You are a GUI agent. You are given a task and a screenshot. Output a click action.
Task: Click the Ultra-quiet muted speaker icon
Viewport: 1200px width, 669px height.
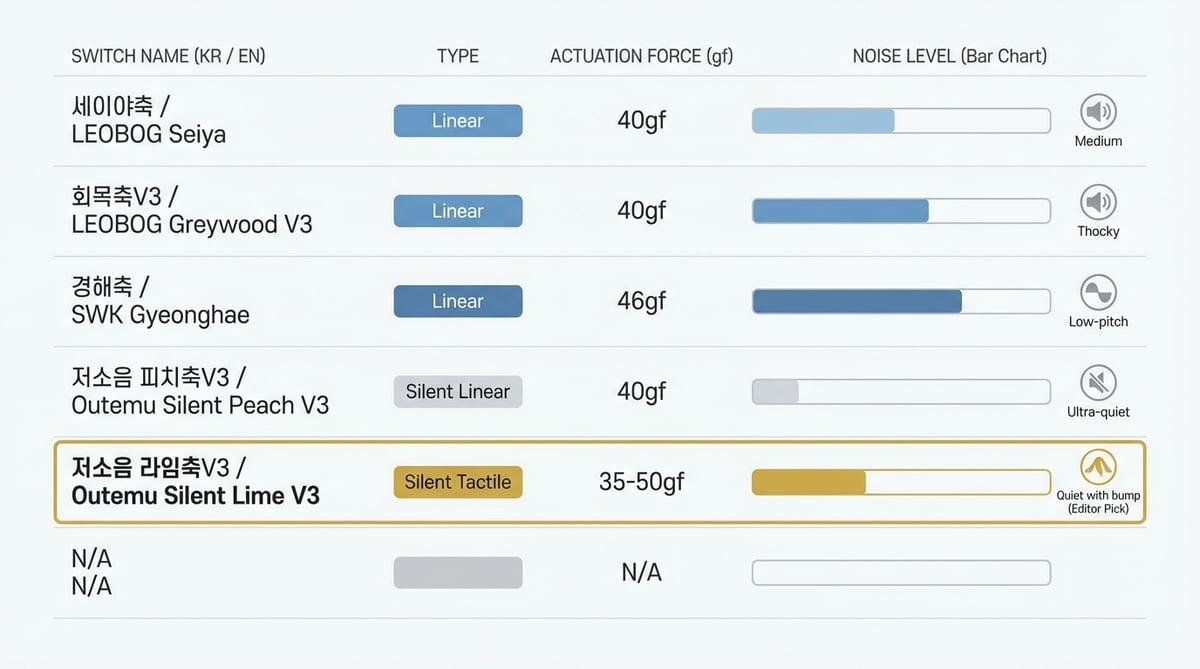click(x=1098, y=383)
